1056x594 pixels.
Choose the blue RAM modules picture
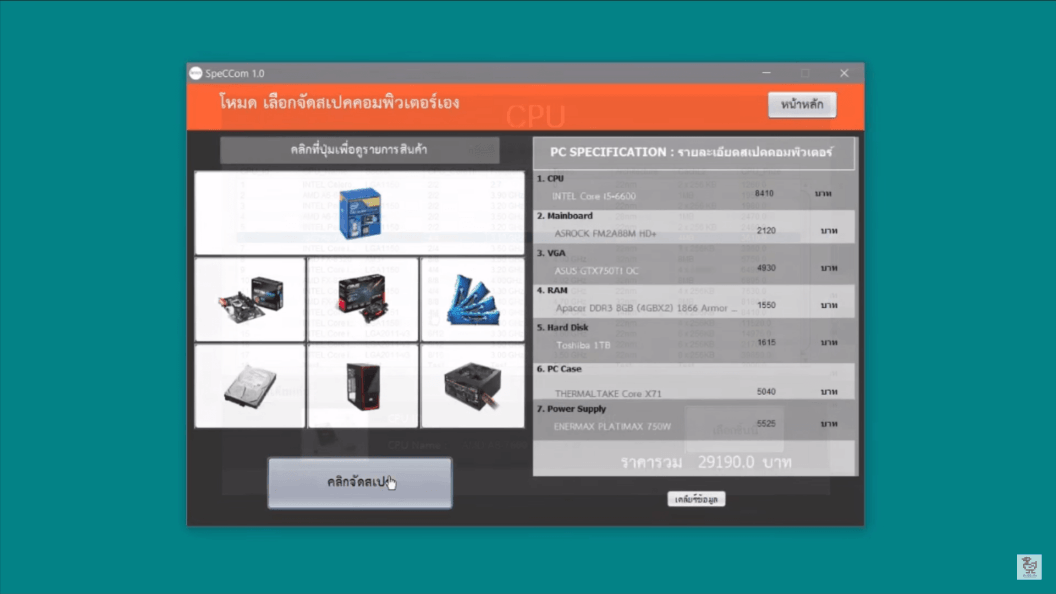473,298
